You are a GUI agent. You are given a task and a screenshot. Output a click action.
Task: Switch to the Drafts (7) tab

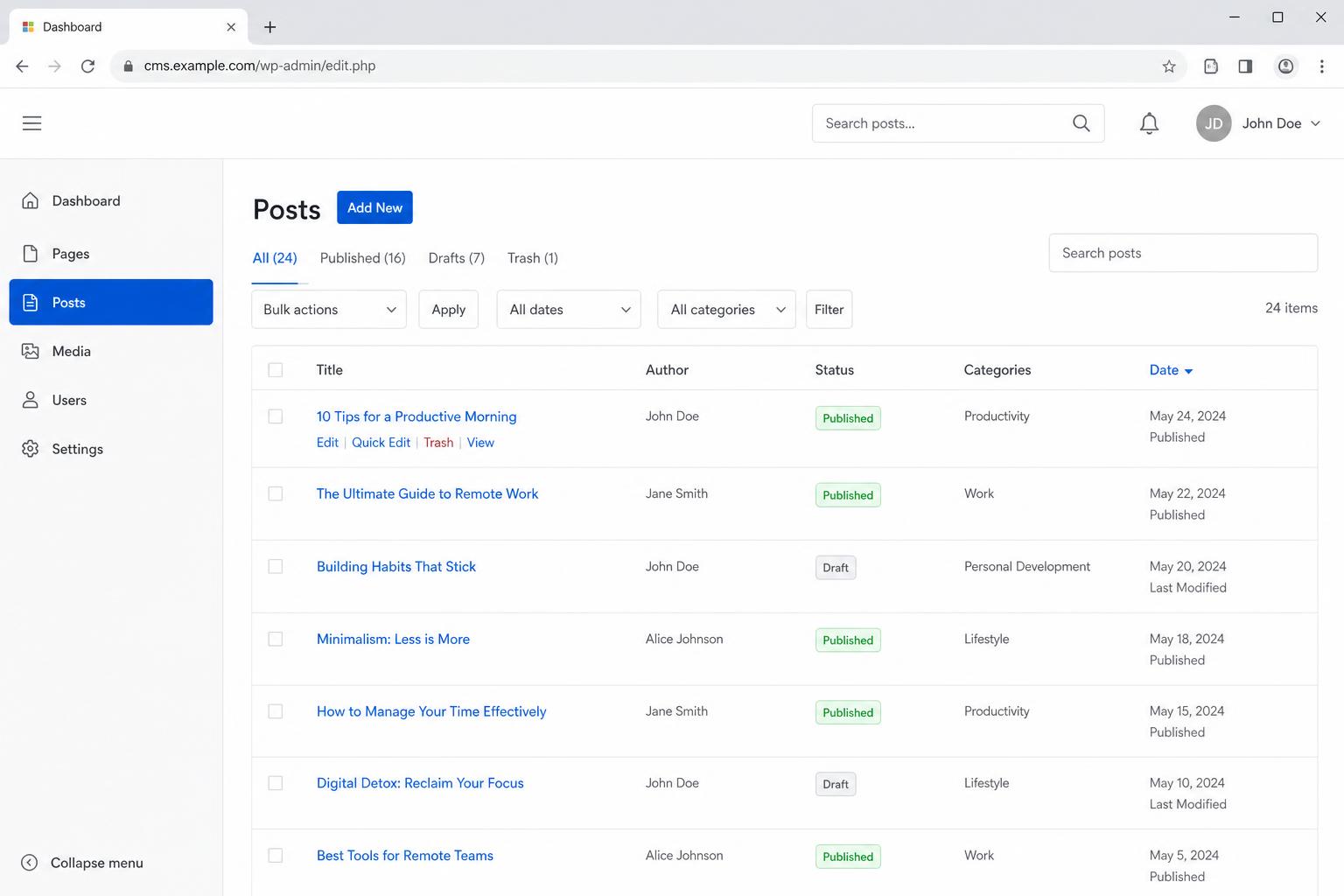[x=457, y=258]
